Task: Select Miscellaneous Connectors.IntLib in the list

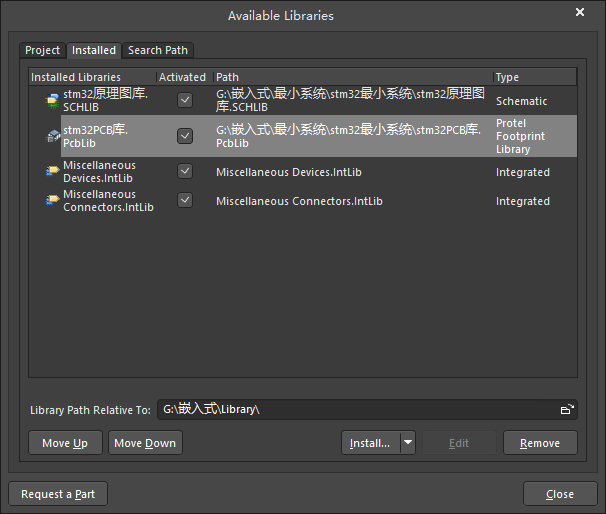Action: tap(108, 200)
